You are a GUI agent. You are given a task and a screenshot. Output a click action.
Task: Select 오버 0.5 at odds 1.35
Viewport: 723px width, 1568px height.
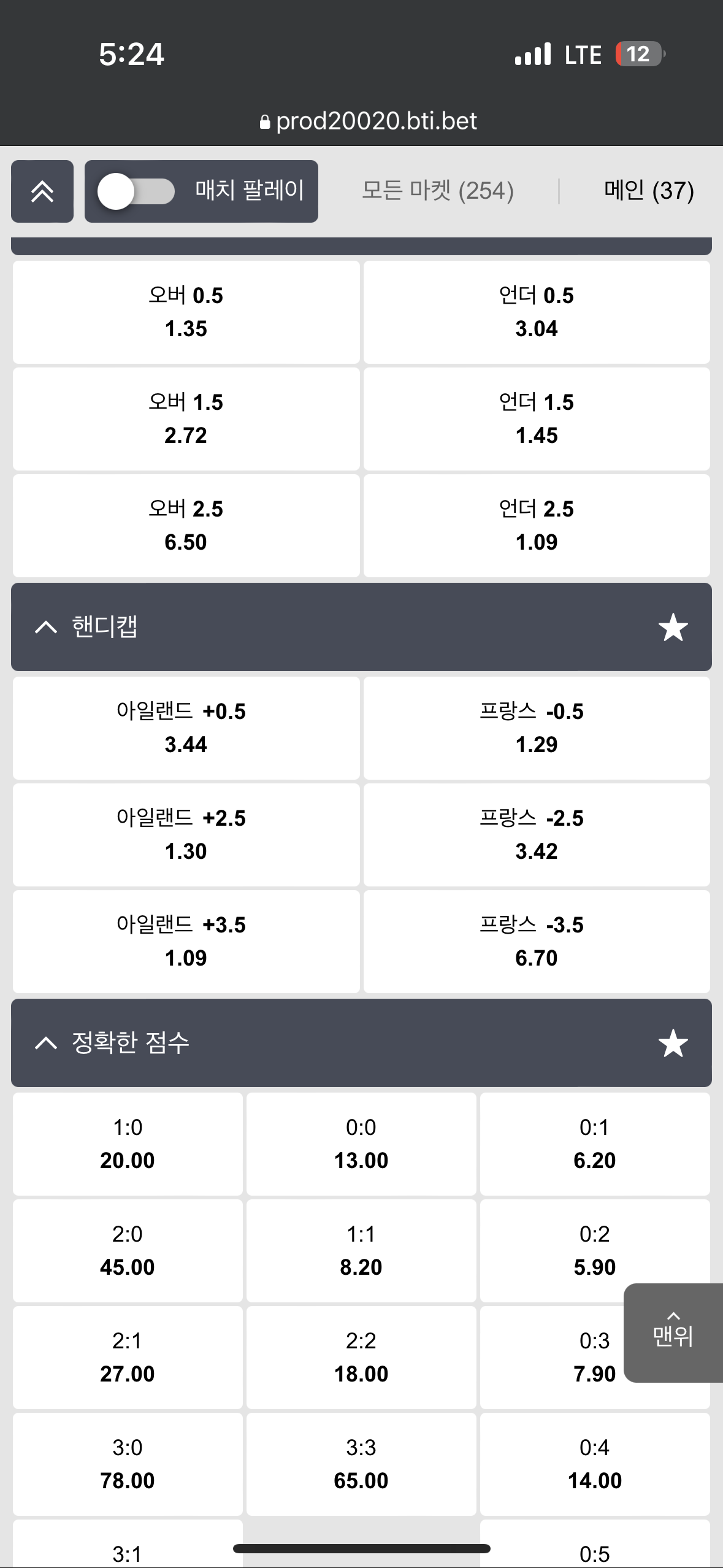coord(186,312)
